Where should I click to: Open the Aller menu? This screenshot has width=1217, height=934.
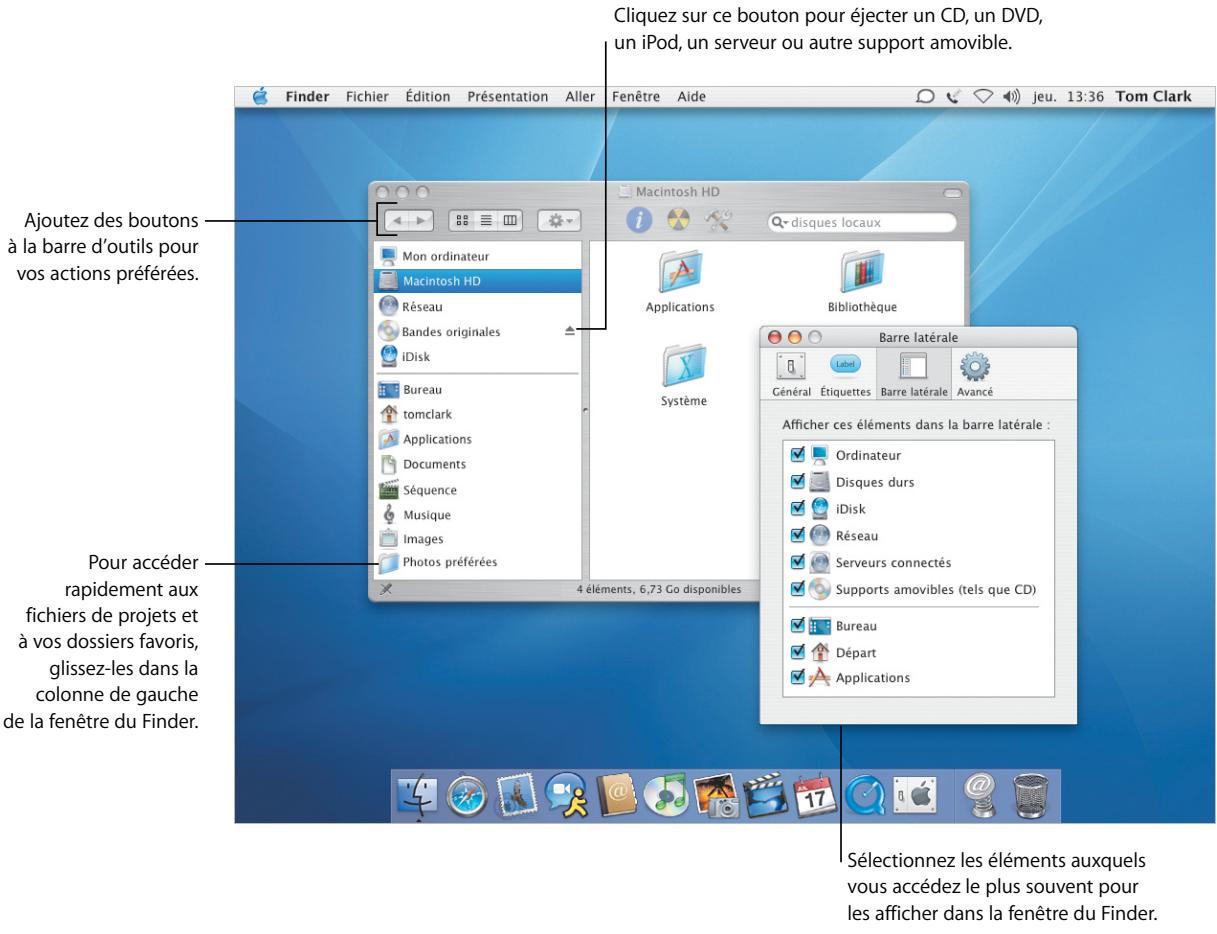[x=580, y=97]
